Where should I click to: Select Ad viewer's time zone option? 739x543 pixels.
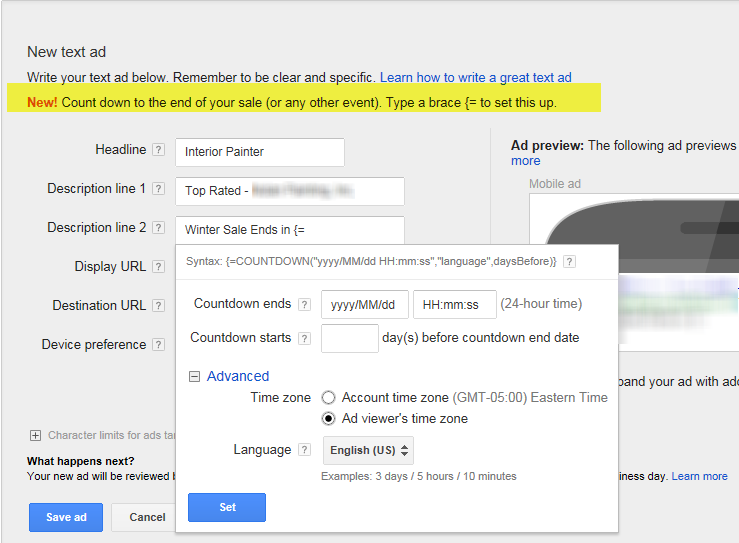pos(328,419)
